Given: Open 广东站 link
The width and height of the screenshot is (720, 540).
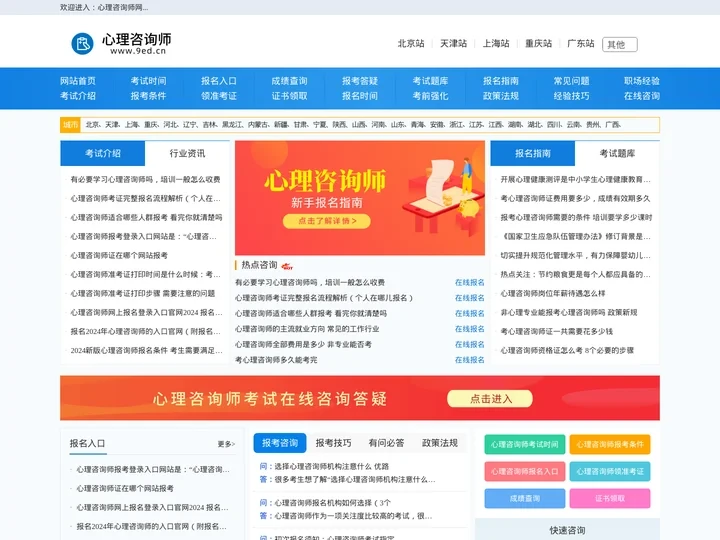Looking at the screenshot, I should [581, 43].
